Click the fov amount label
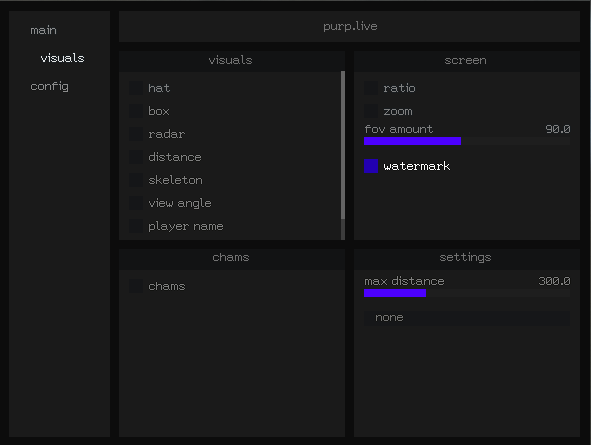This screenshot has height=445, width=591. coord(399,129)
